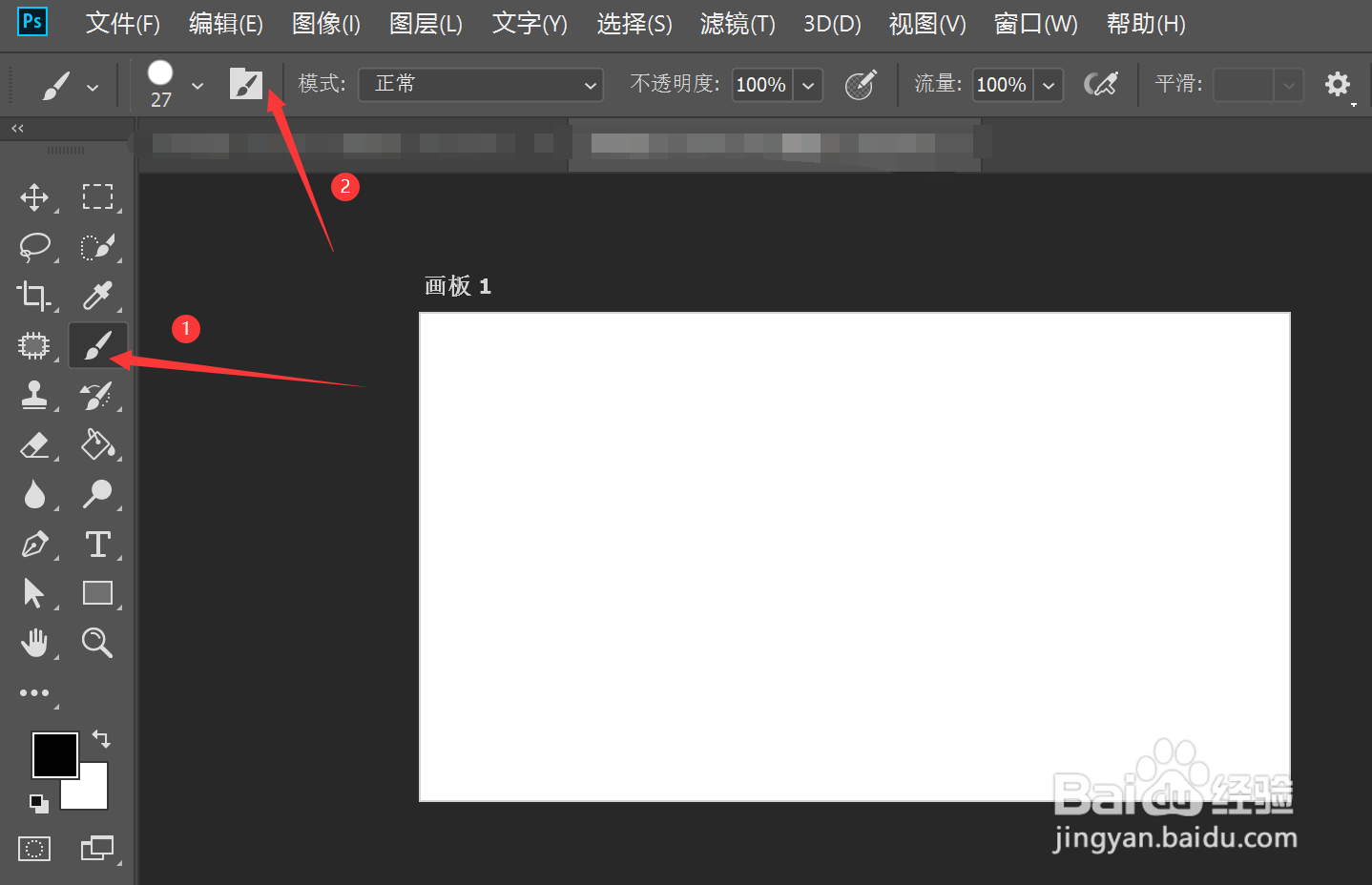Select the Lasso tool

tap(35, 247)
